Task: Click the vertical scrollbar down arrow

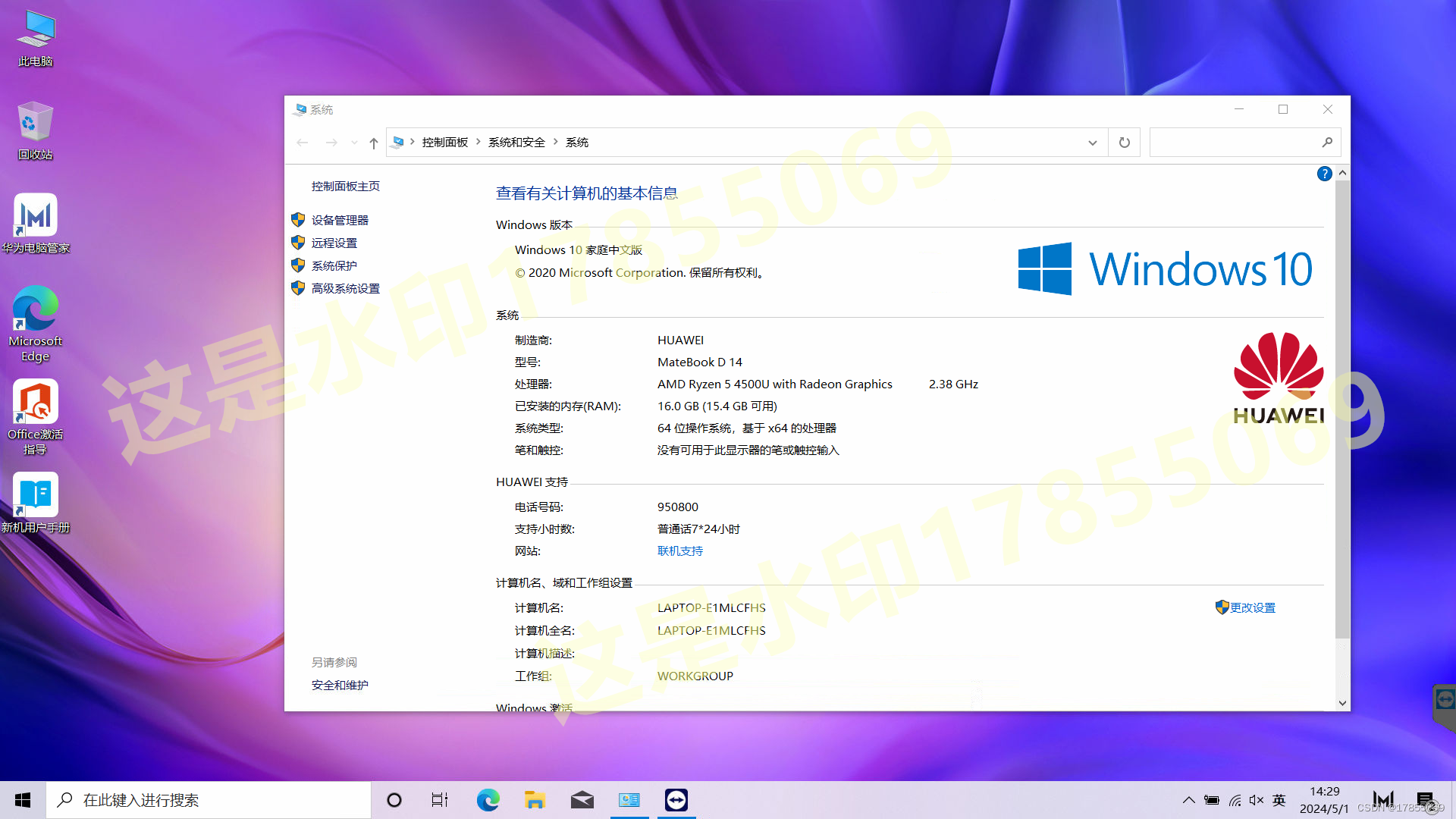Action: point(1342,703)
